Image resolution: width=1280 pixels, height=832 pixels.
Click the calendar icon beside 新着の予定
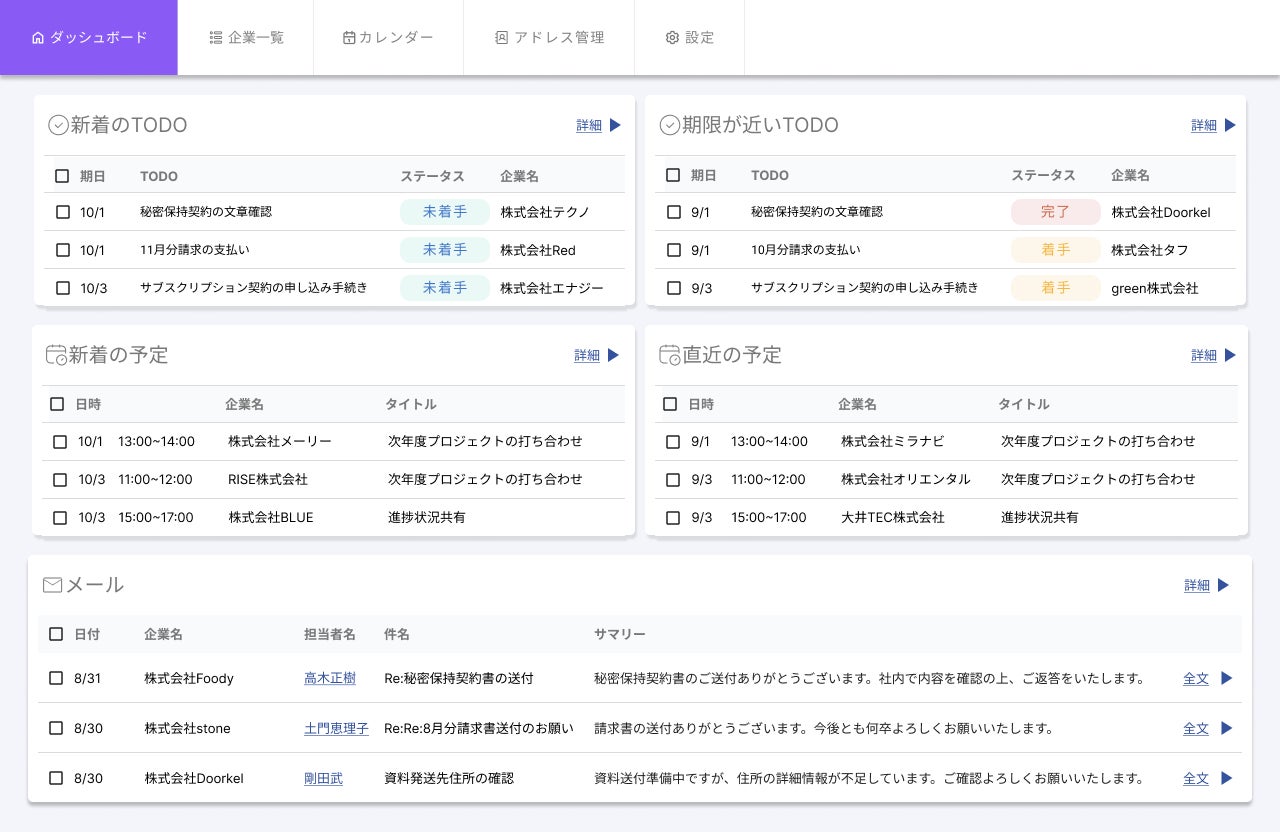coord(56,355)
